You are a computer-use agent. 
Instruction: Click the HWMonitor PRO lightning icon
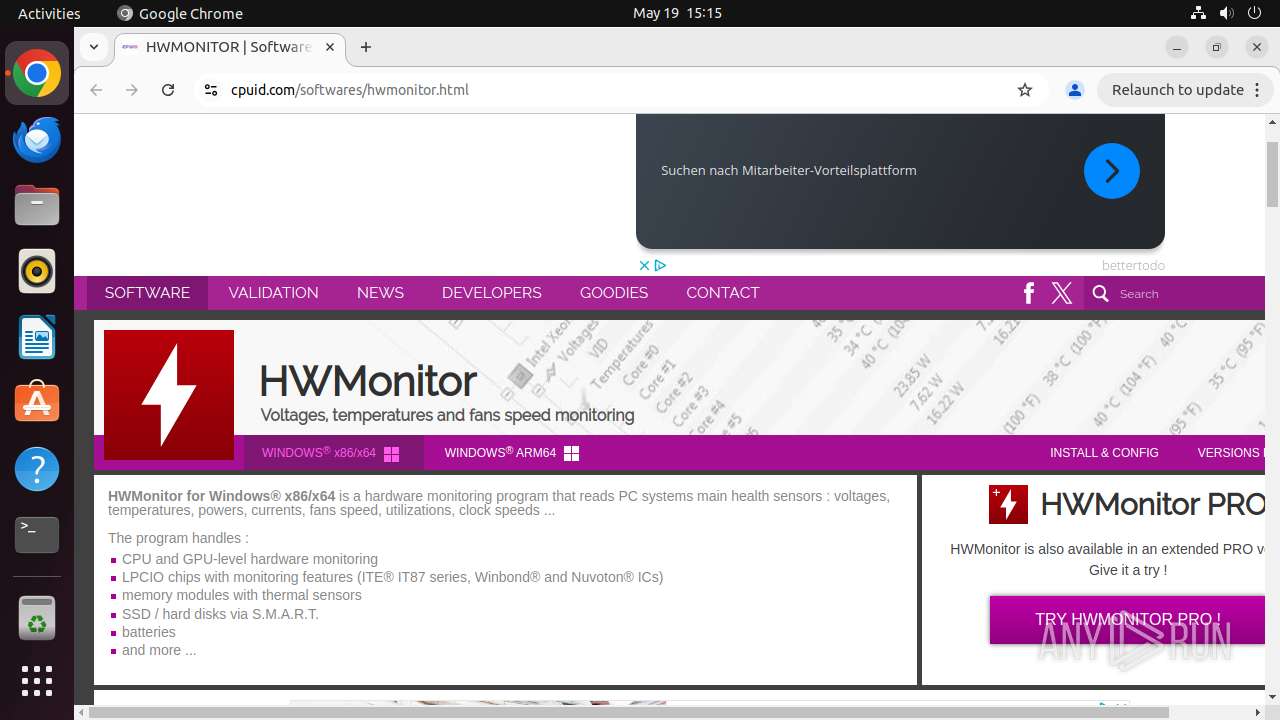point(1008,505)
